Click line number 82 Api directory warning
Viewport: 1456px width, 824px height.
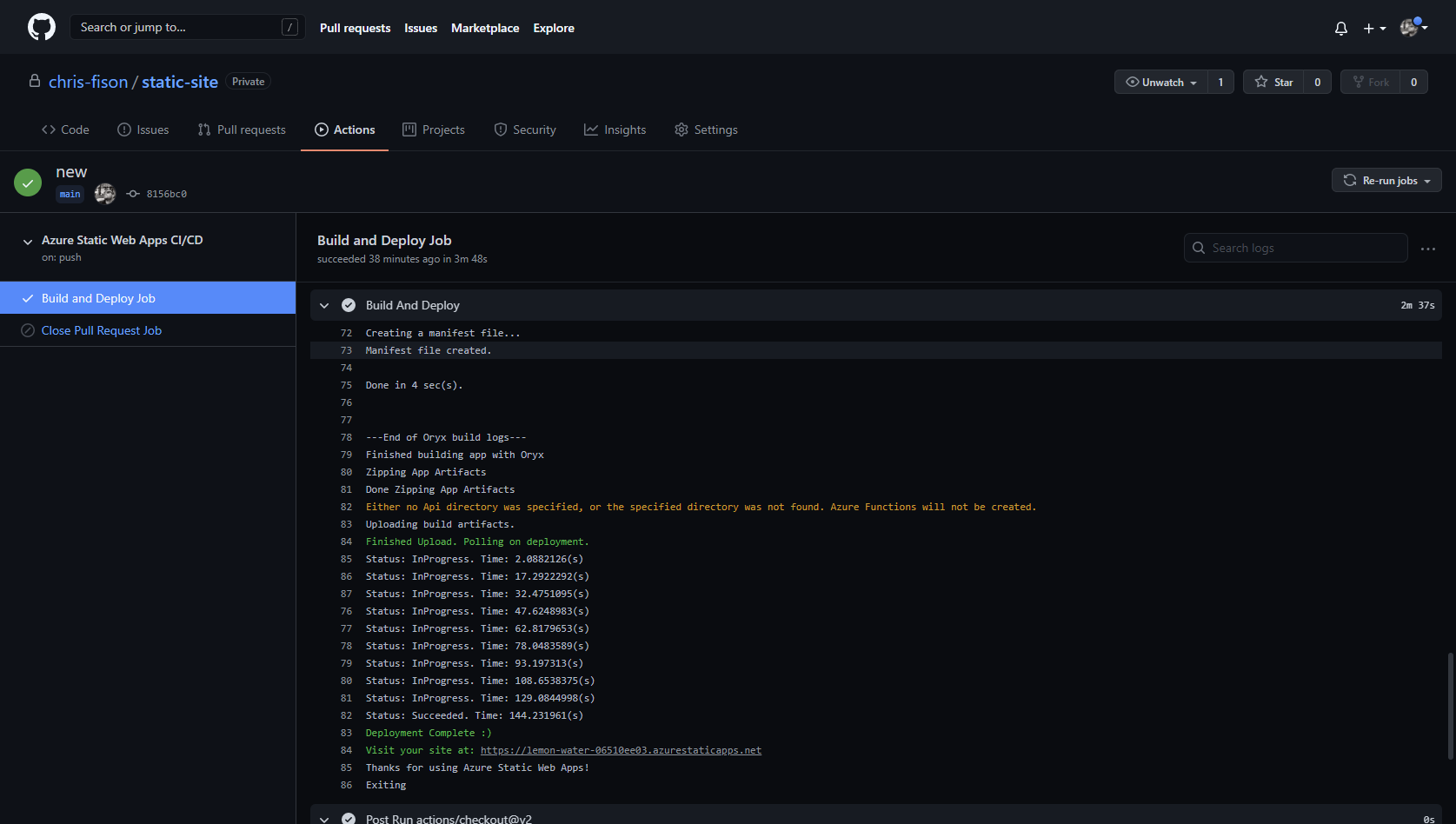[346, 507]
